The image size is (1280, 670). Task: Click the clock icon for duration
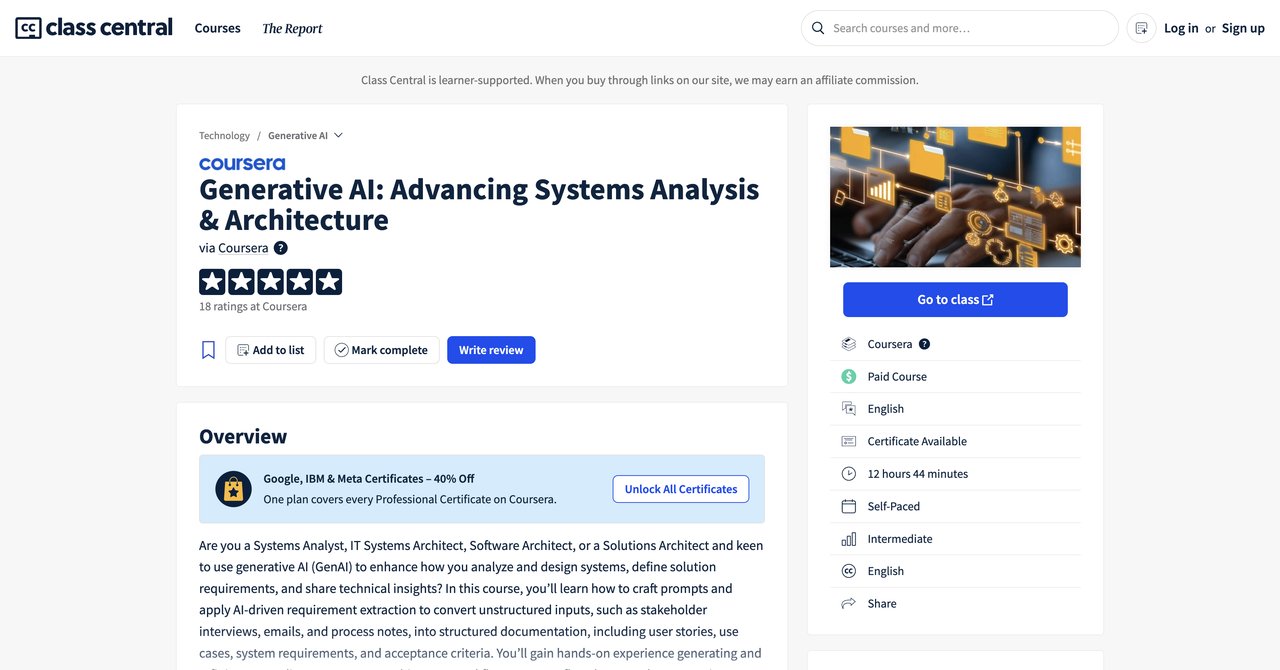coord(849,474)
